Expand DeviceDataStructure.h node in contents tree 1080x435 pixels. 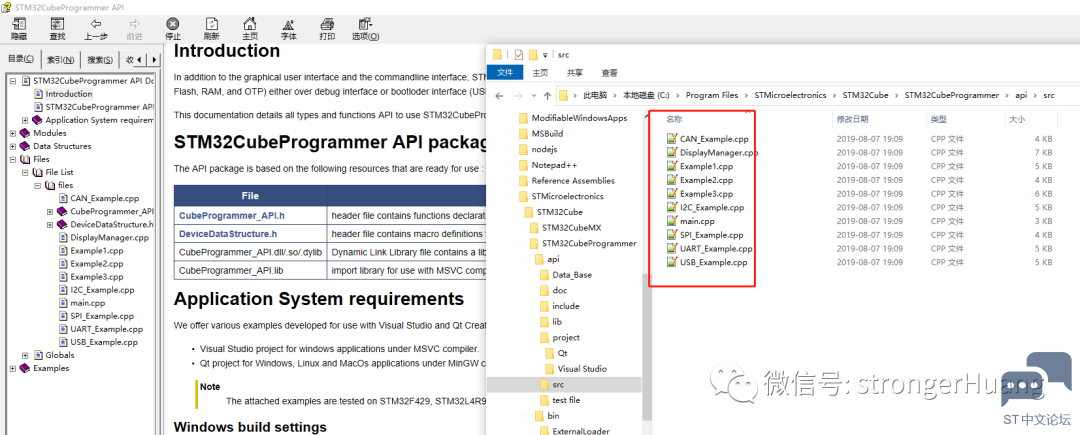pos(50,224)
